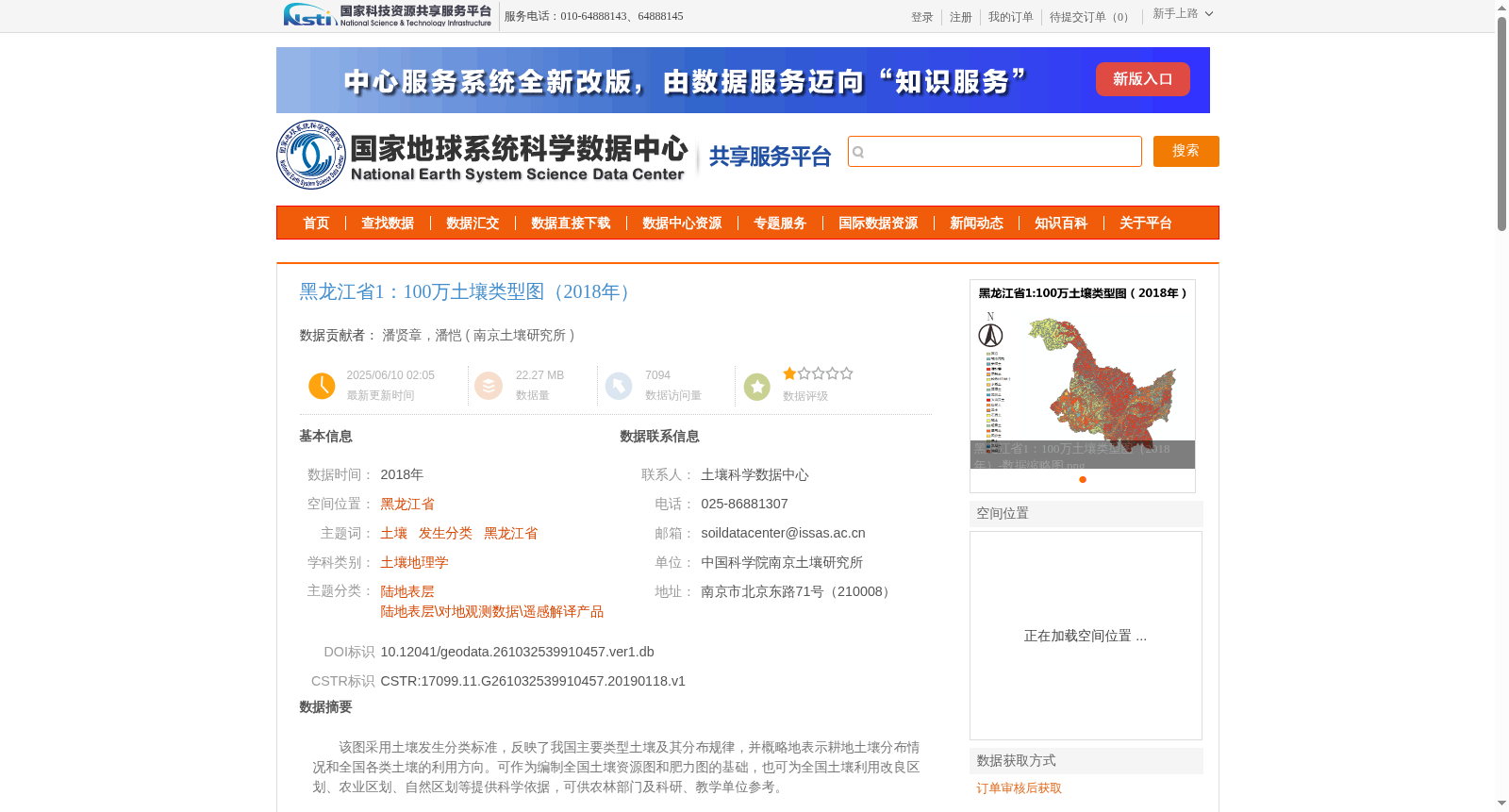
Task: Click the CSTR identifier text
Action: click(x=533, y=681)
